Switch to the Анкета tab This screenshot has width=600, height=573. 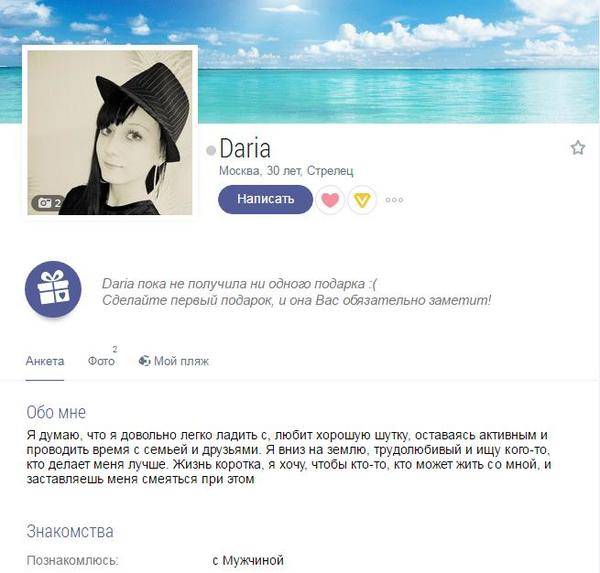pyautogui.click(x=45, y=361)
